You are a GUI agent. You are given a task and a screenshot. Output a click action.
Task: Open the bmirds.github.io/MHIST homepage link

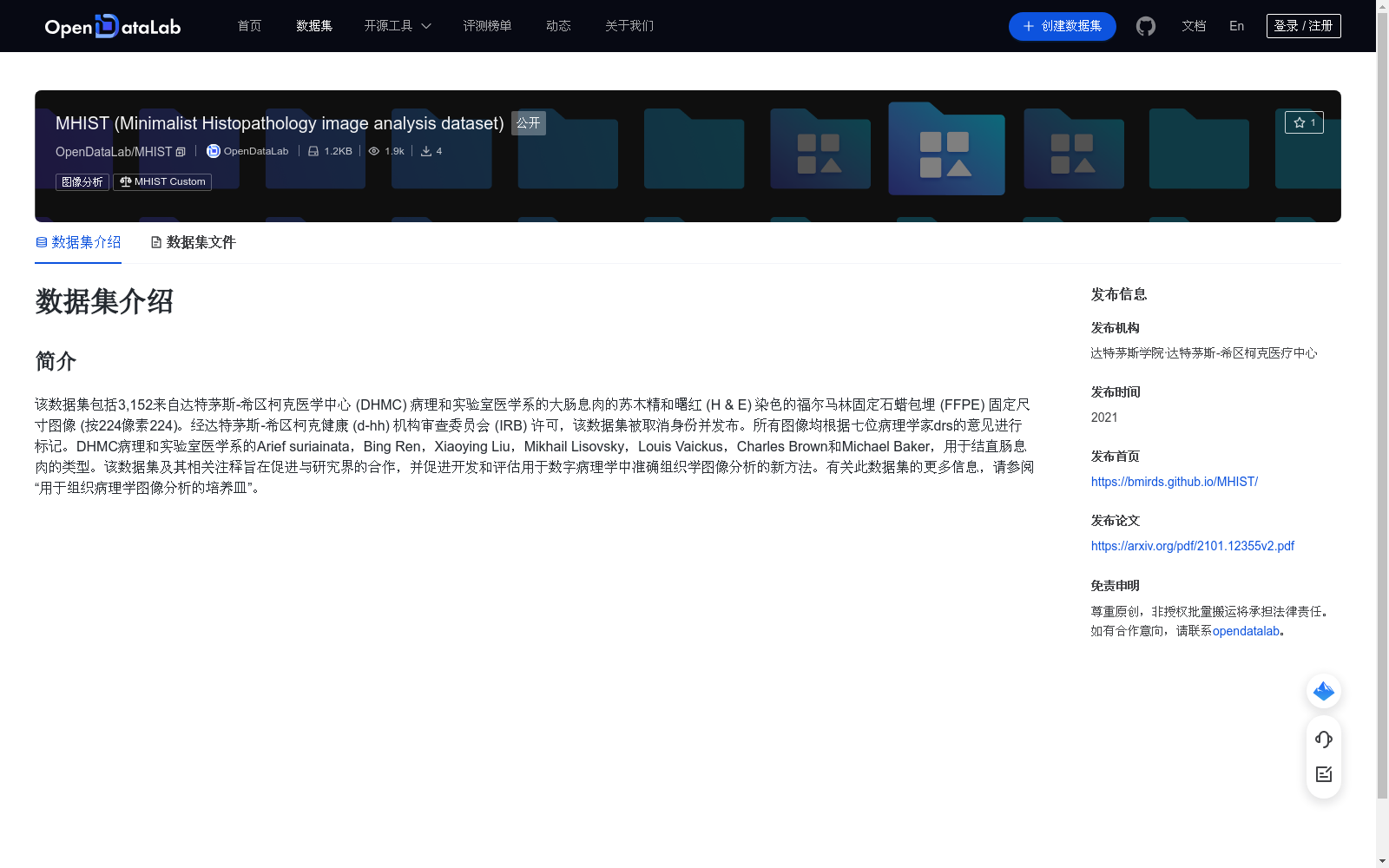click(1175, 482)
